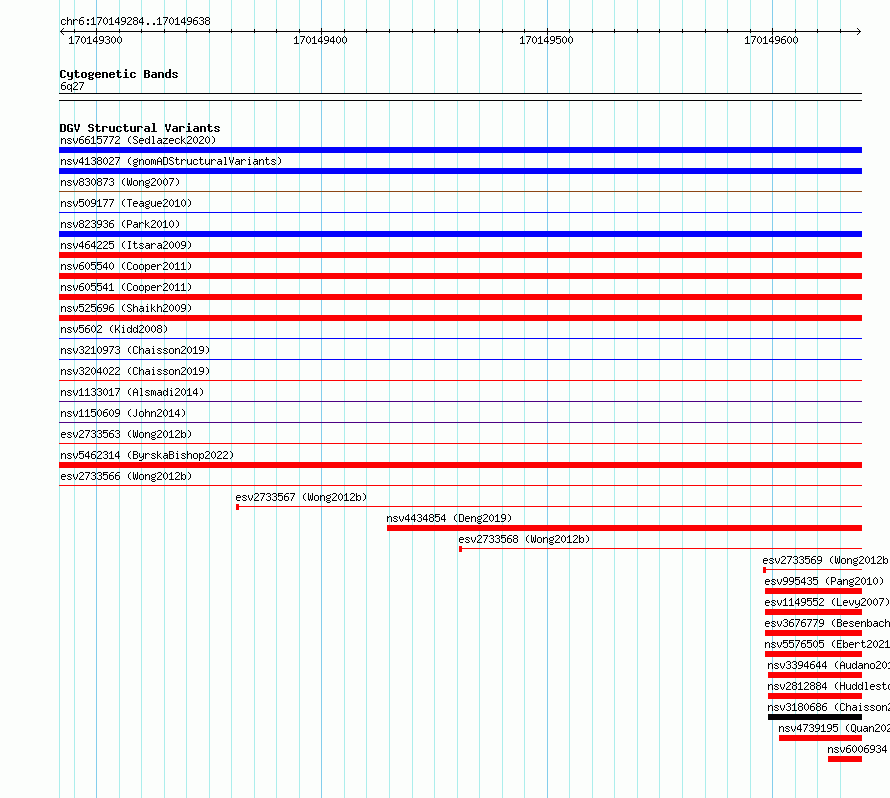
Task: Click the red bar under nsv5462314
Action: (x=460, y=465)
